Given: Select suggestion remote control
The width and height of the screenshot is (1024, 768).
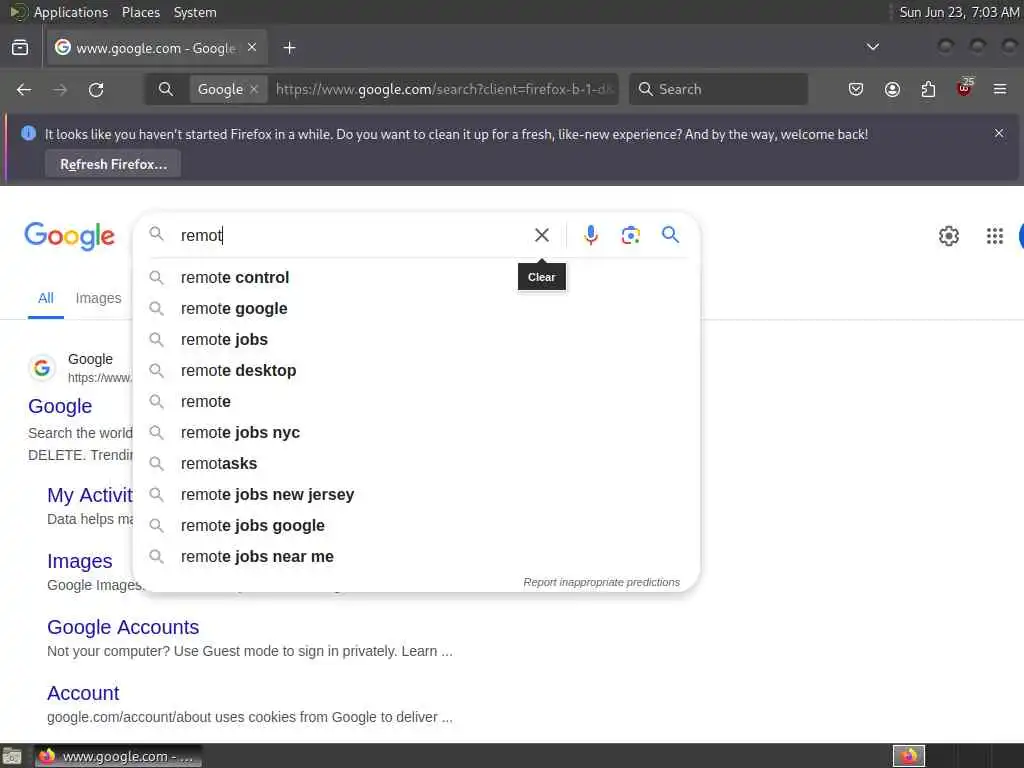Looking at the screenshot, I should click(417, 278).
